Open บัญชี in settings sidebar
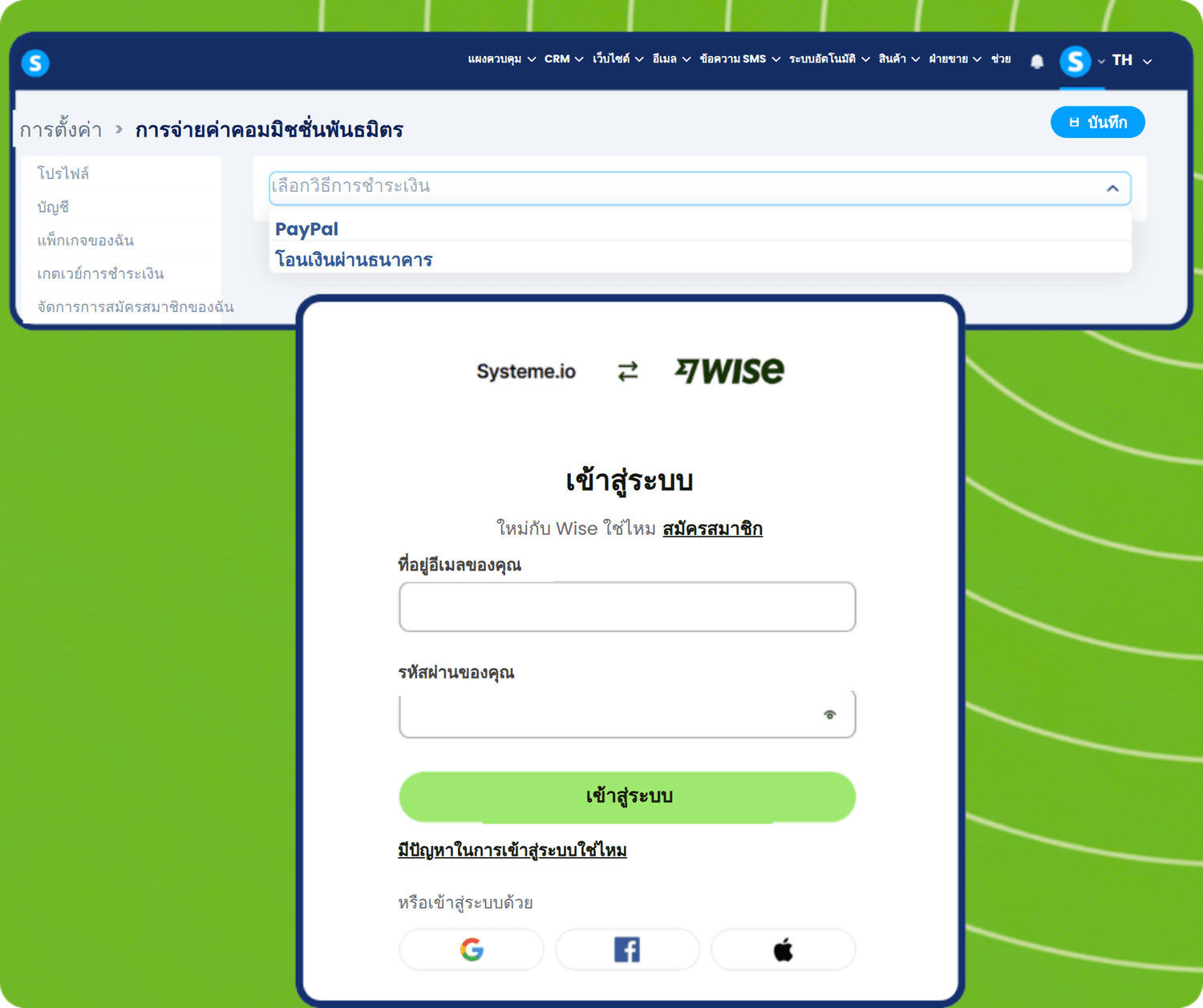The height and width of the screenshot is (1008, 1203). (x=53, y=207)
